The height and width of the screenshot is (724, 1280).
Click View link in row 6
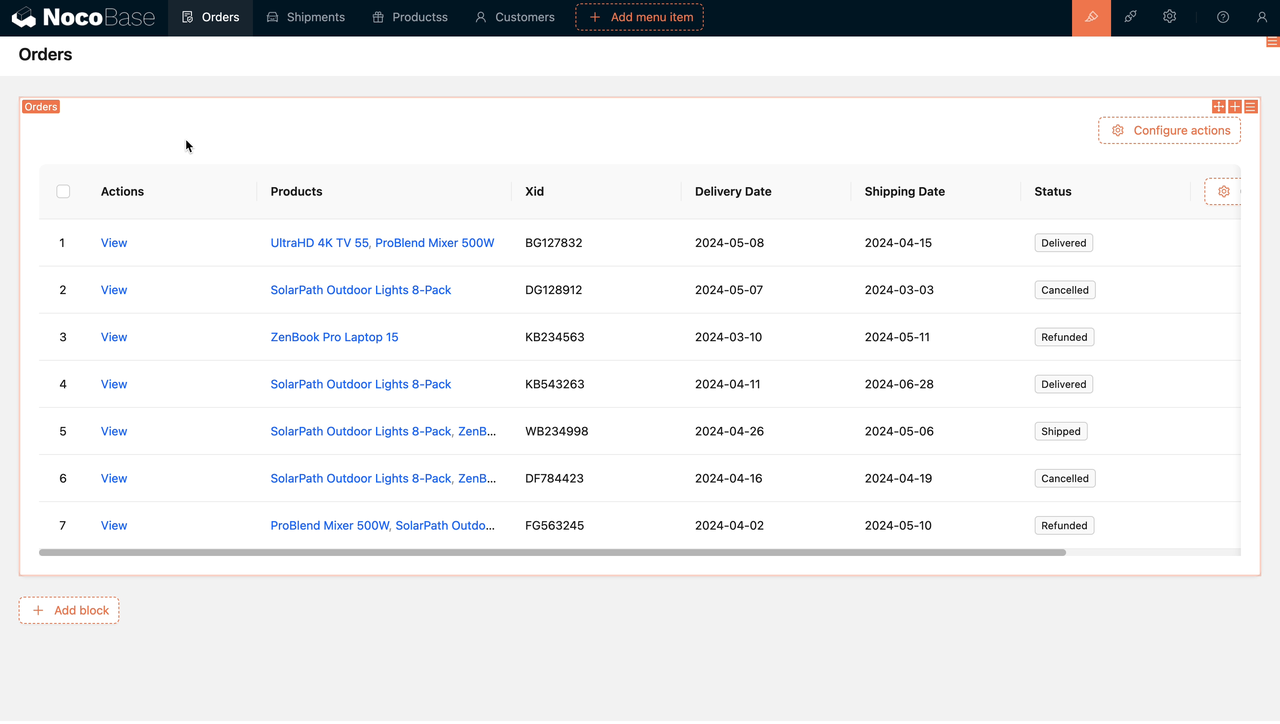114,478
